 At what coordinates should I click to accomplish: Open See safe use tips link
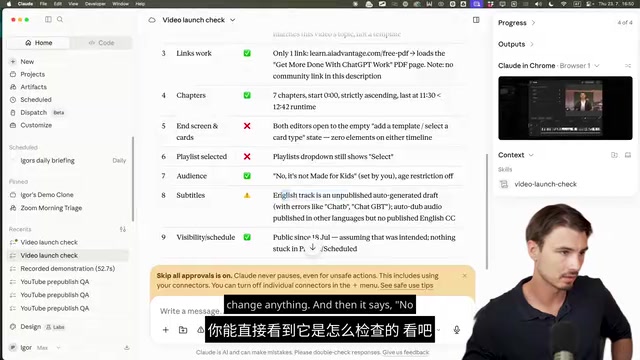[407, 285]
